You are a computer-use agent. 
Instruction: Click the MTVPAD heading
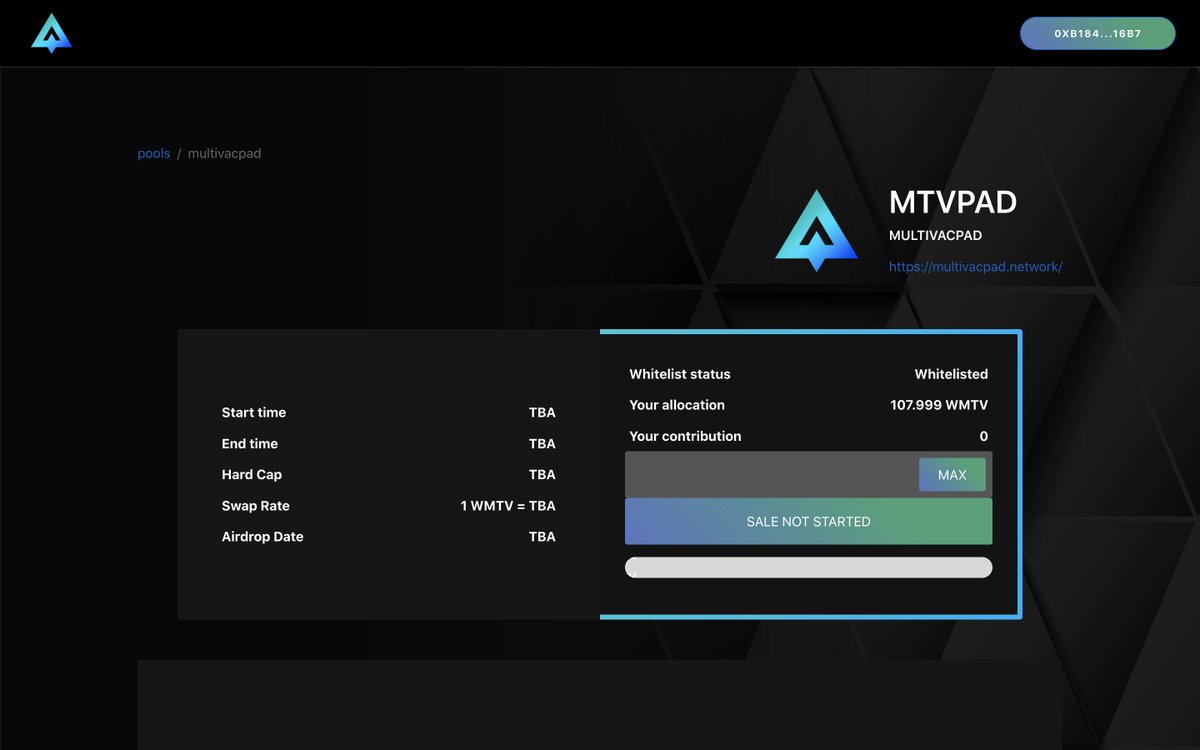coord(953,202)
